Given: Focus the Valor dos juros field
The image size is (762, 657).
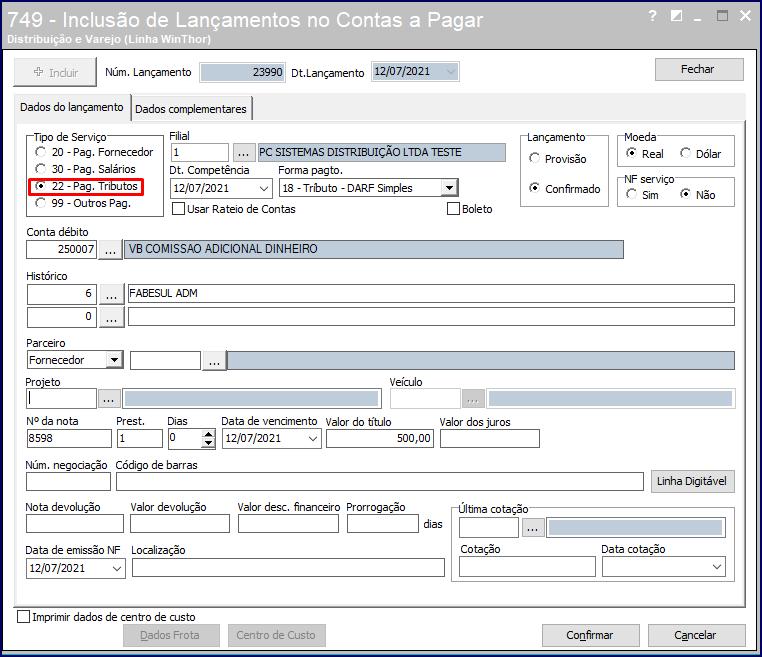Looking at the screenshot, I should pos(489,438).
